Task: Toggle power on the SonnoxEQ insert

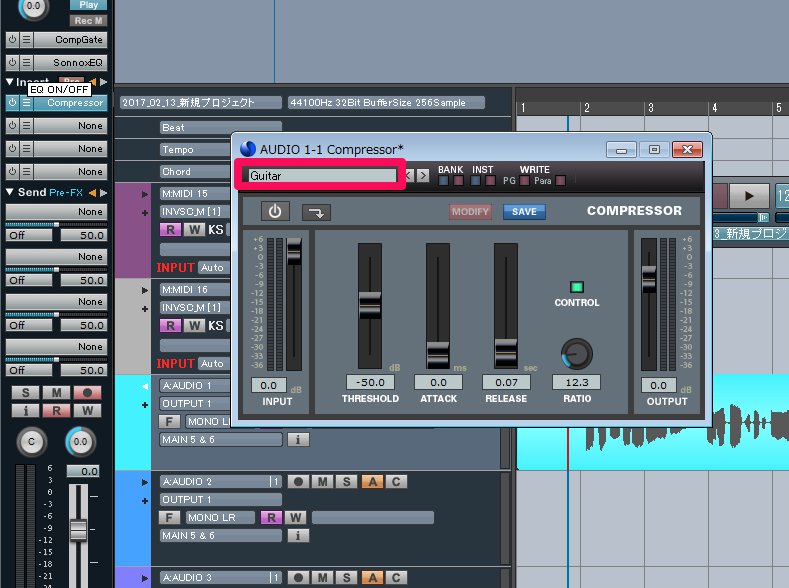Action: (x=13, y=62)
